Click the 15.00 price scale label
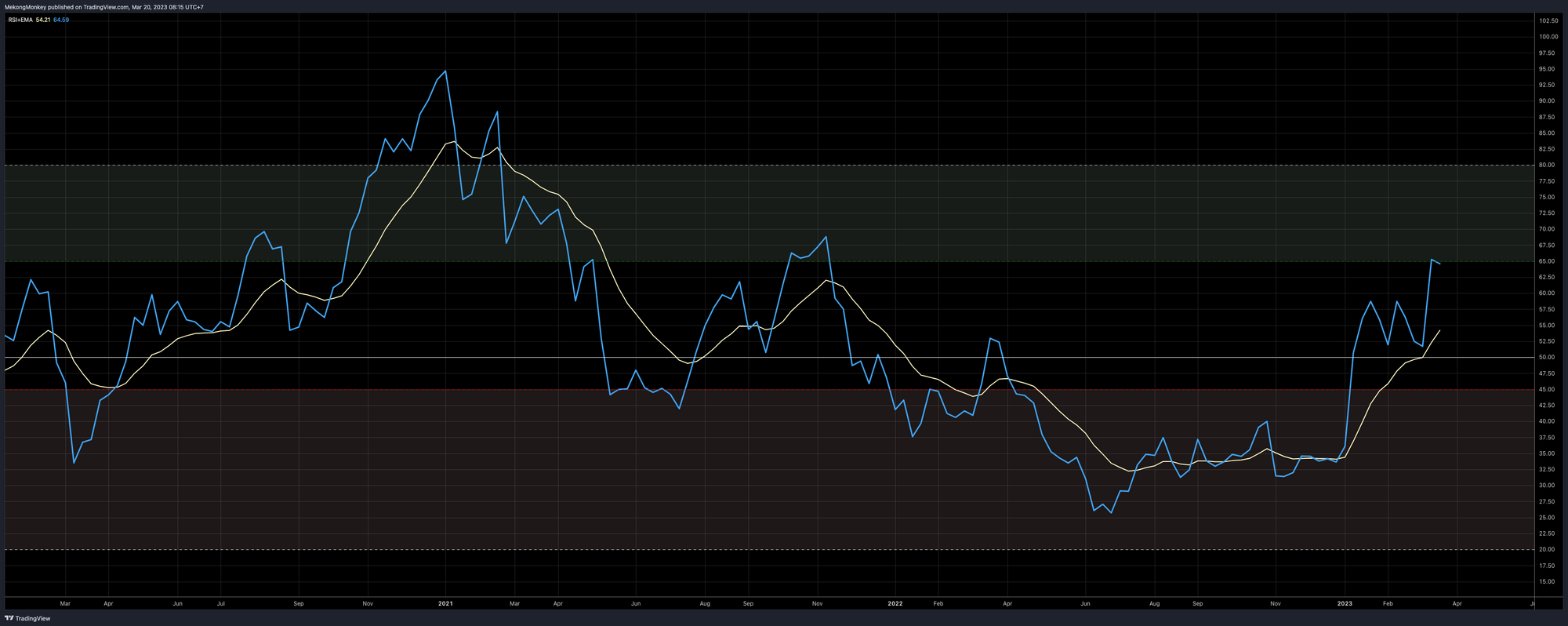This screenshot has width=1568, height=626. [1547, 582]
